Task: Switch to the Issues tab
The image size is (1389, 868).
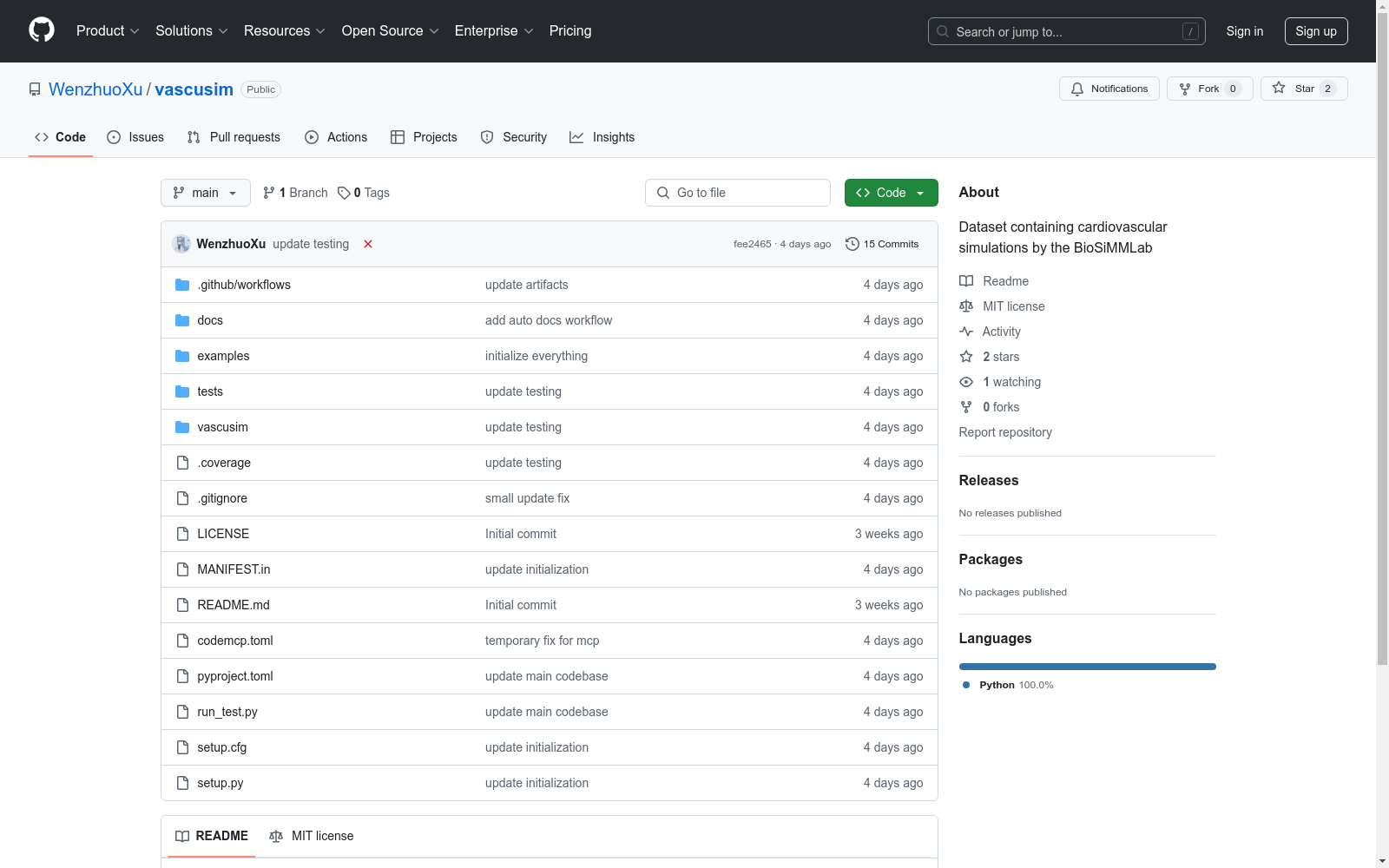Action: [135, 137]
